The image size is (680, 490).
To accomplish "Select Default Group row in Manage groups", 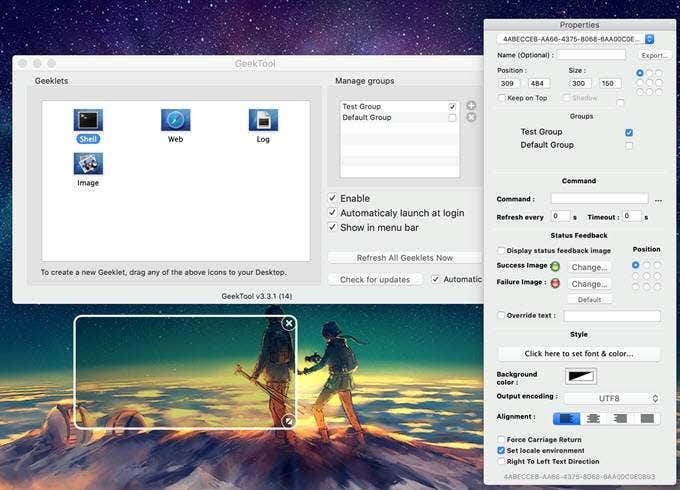I will tap(399, 118).
